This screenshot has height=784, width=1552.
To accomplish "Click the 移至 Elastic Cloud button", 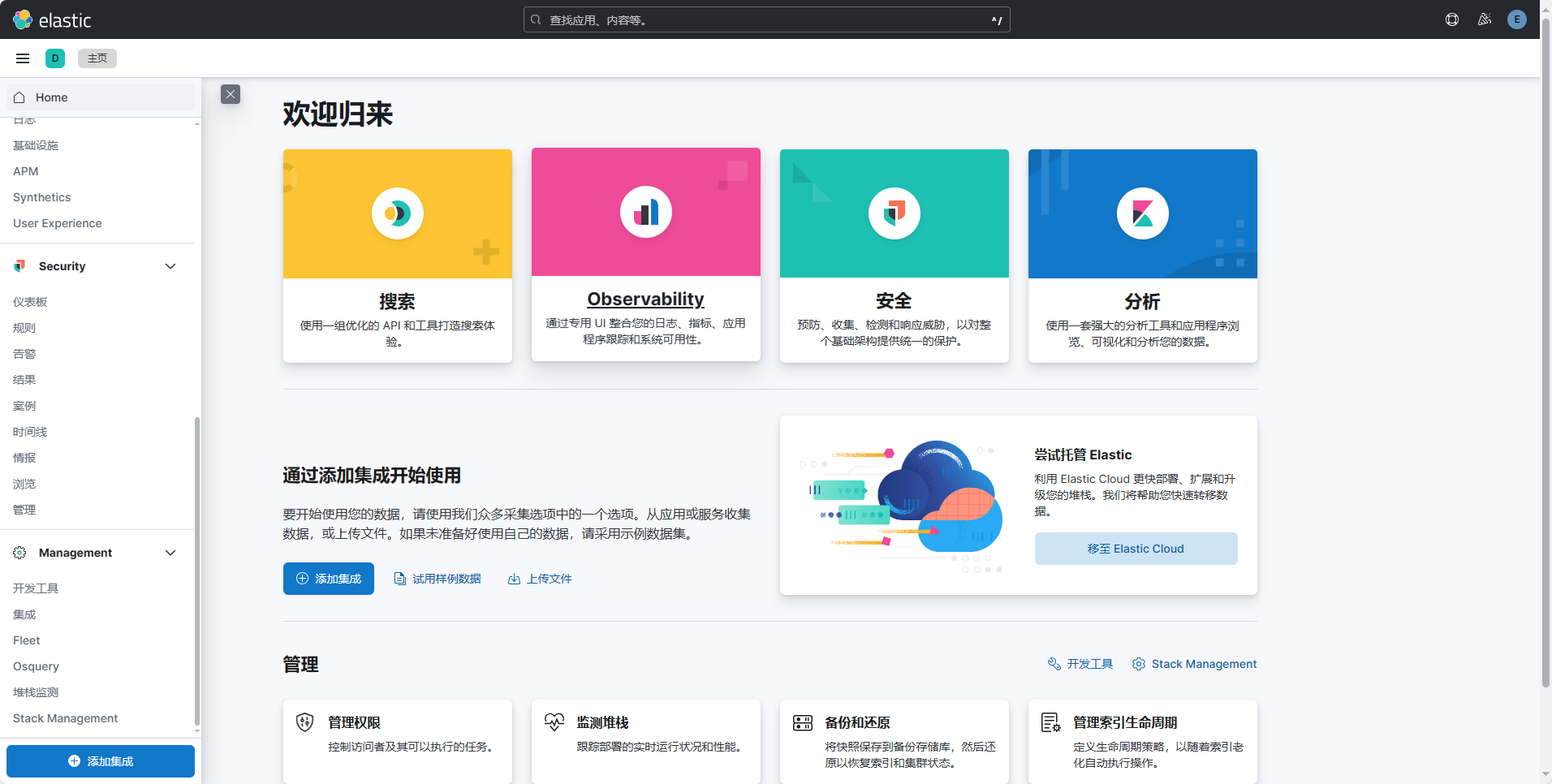I will point(1136,549).
